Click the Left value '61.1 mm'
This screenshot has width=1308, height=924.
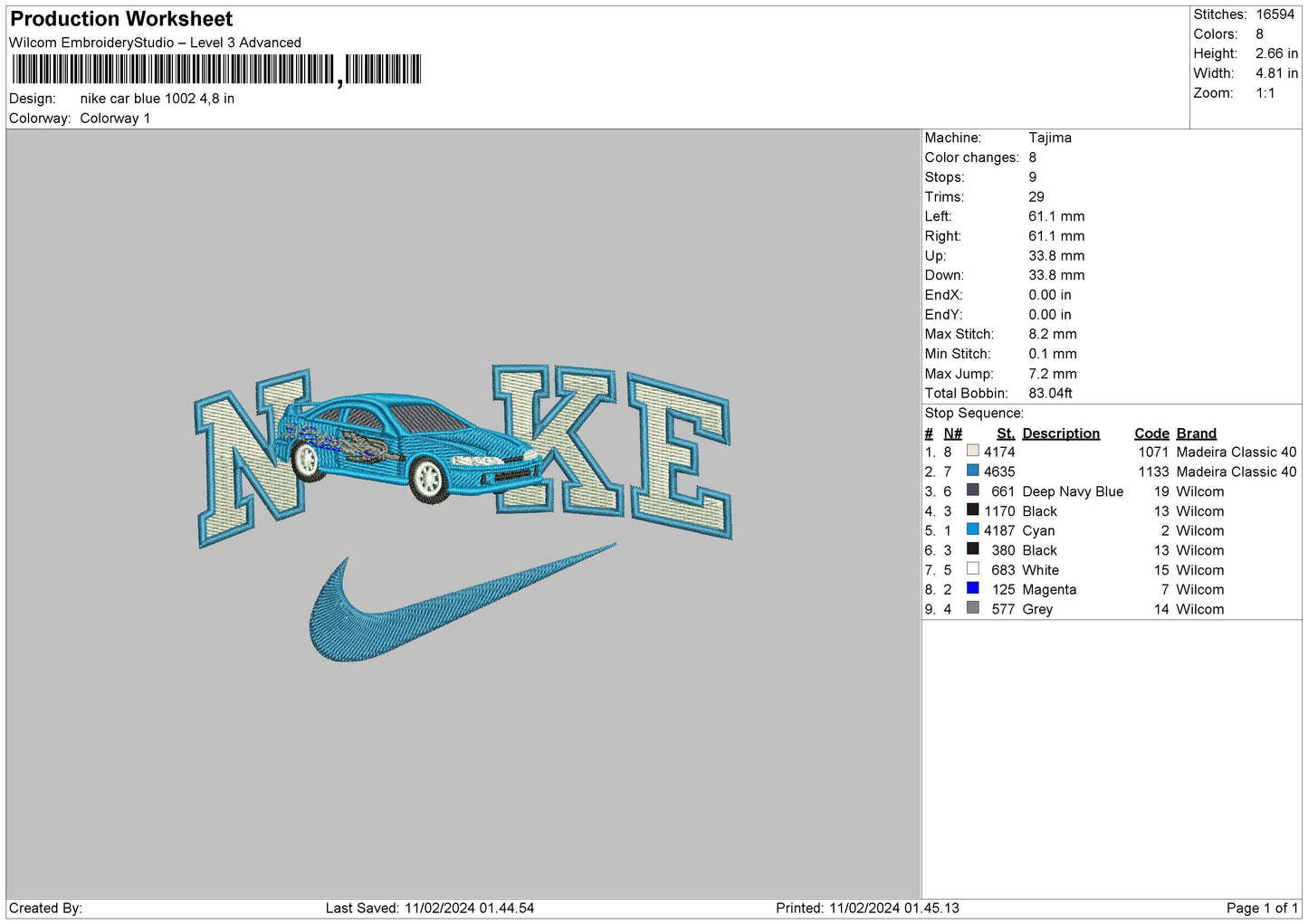1056,216
